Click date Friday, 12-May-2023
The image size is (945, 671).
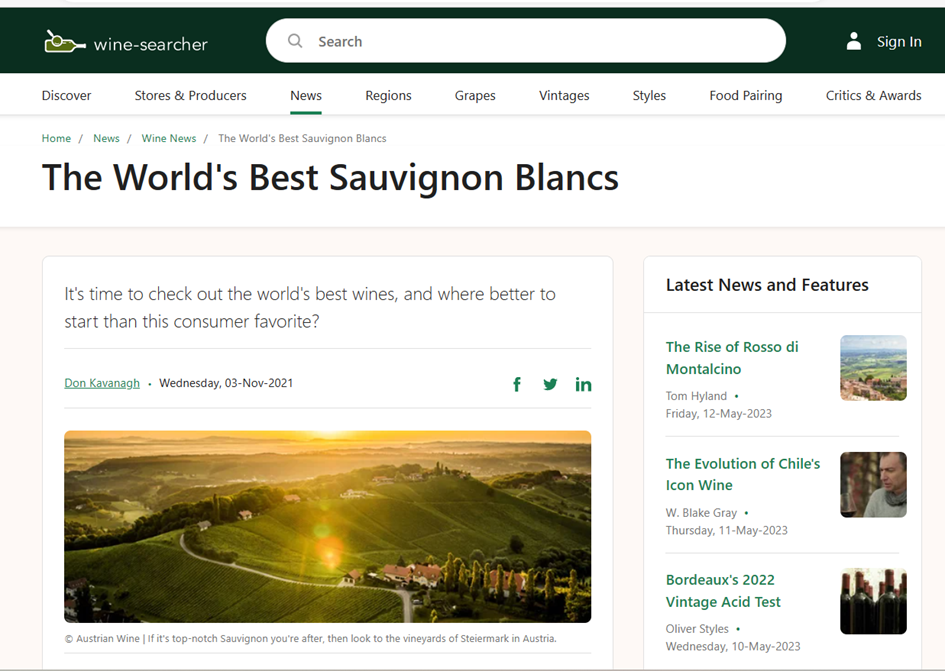click(x=718, y=414)
